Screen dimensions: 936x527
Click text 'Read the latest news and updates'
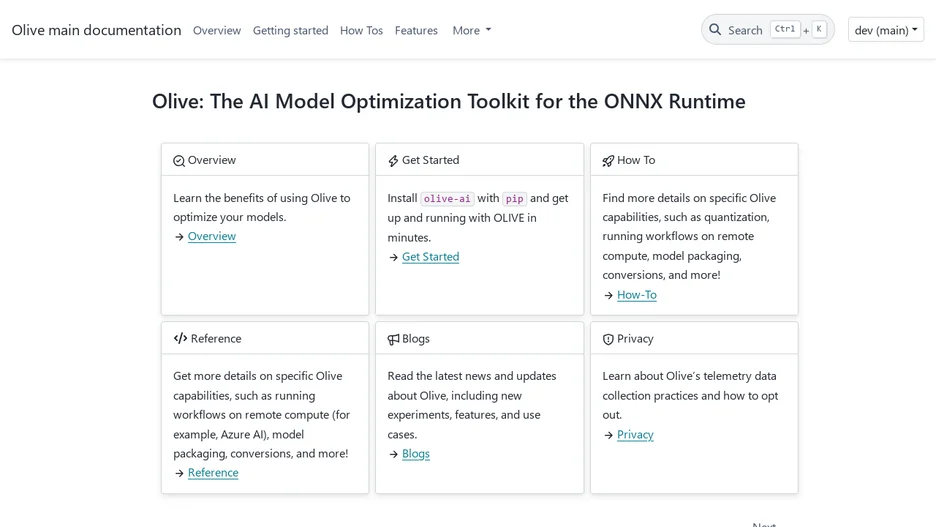472,376
